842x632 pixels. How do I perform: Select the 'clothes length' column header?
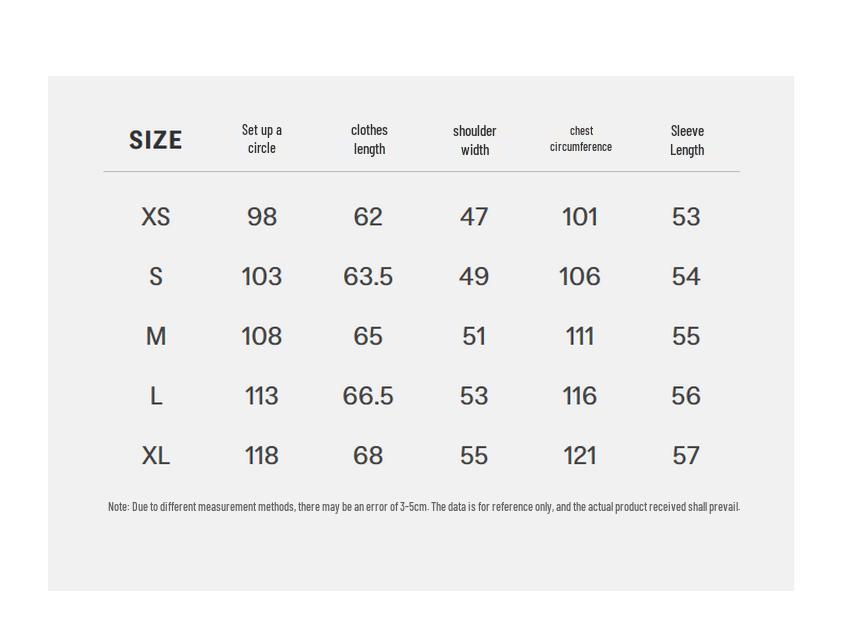[x=369, y=139]
